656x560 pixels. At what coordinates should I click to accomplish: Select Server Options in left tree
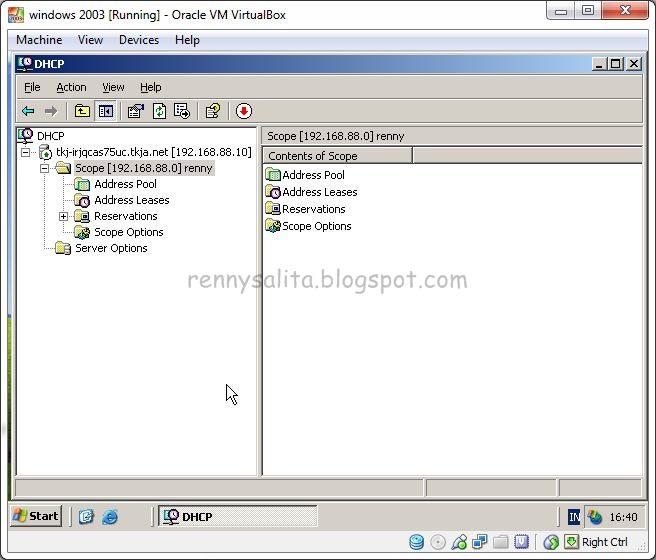[111, 248]
